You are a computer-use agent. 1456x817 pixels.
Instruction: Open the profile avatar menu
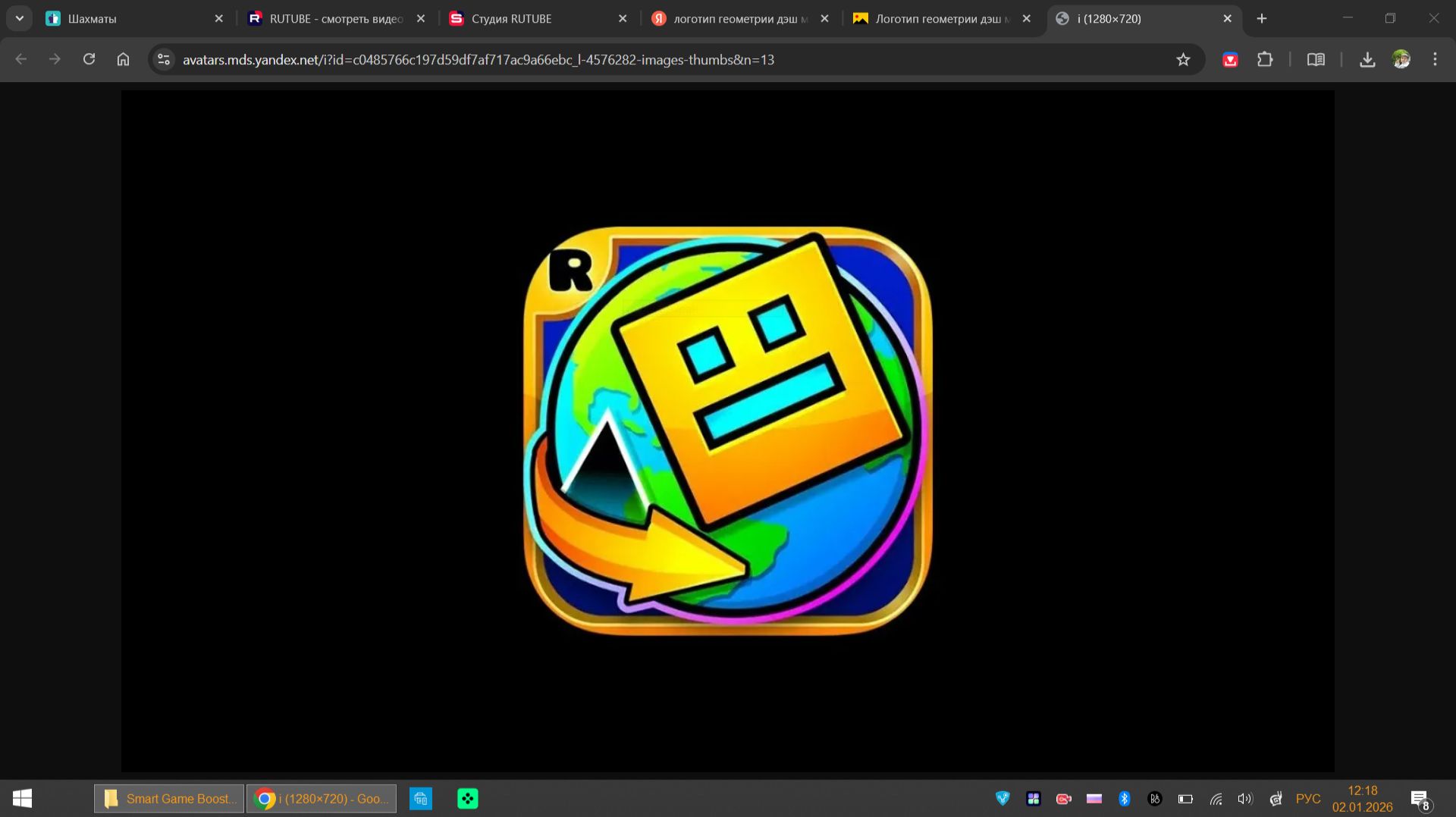point(1402,59)
